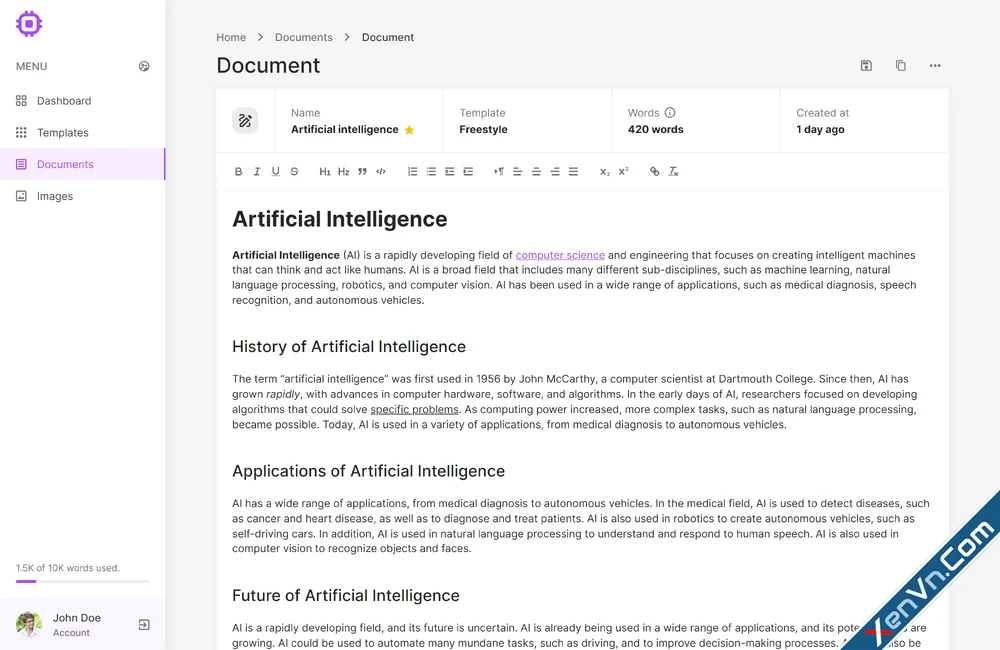
Task: Open the code block tool
Action: pyautogui.click(x=380, y=171)
